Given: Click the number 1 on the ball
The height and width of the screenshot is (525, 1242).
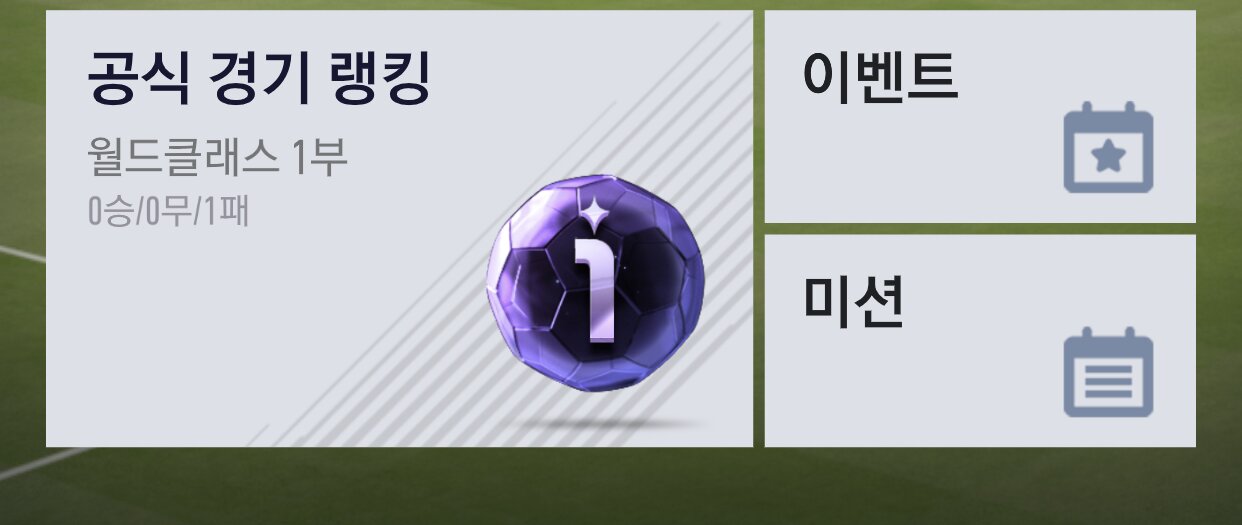Looking at the screenshot, I should 597,289.
